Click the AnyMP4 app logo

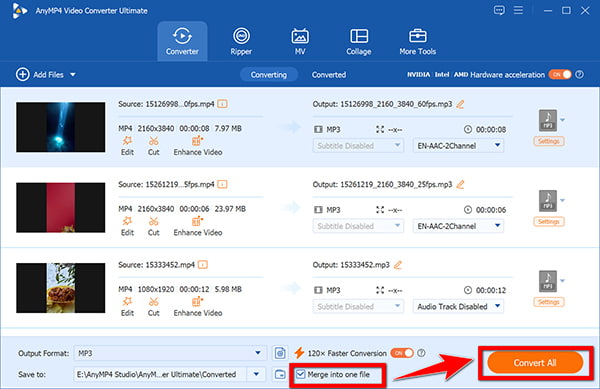pos(19,11)
